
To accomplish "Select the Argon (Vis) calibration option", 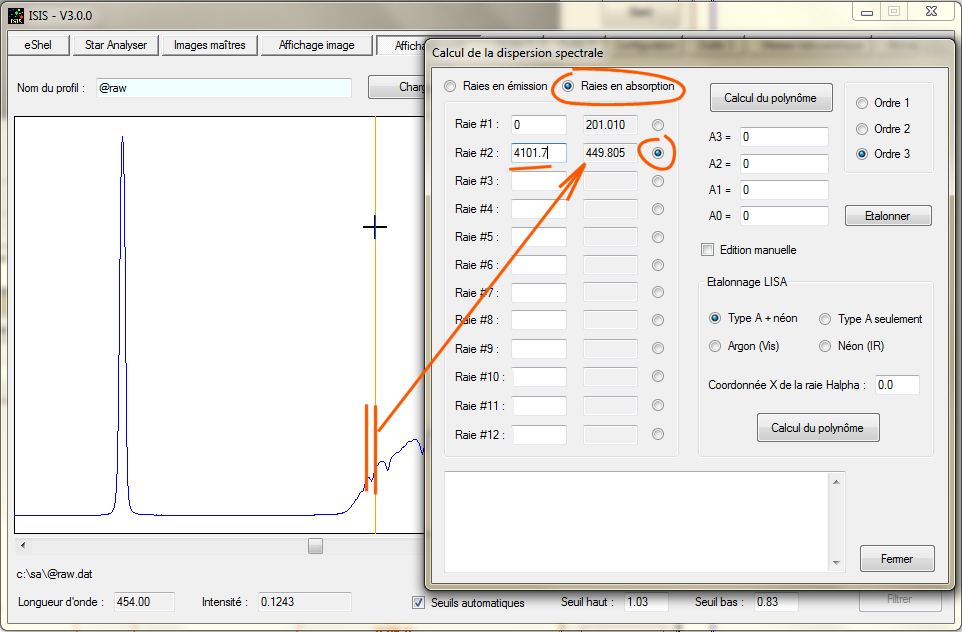I will pos(715,346).
